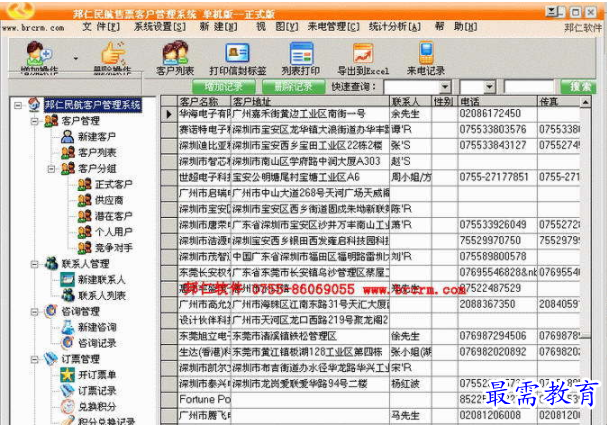Select 订票管理 tree node

[81, 359]
